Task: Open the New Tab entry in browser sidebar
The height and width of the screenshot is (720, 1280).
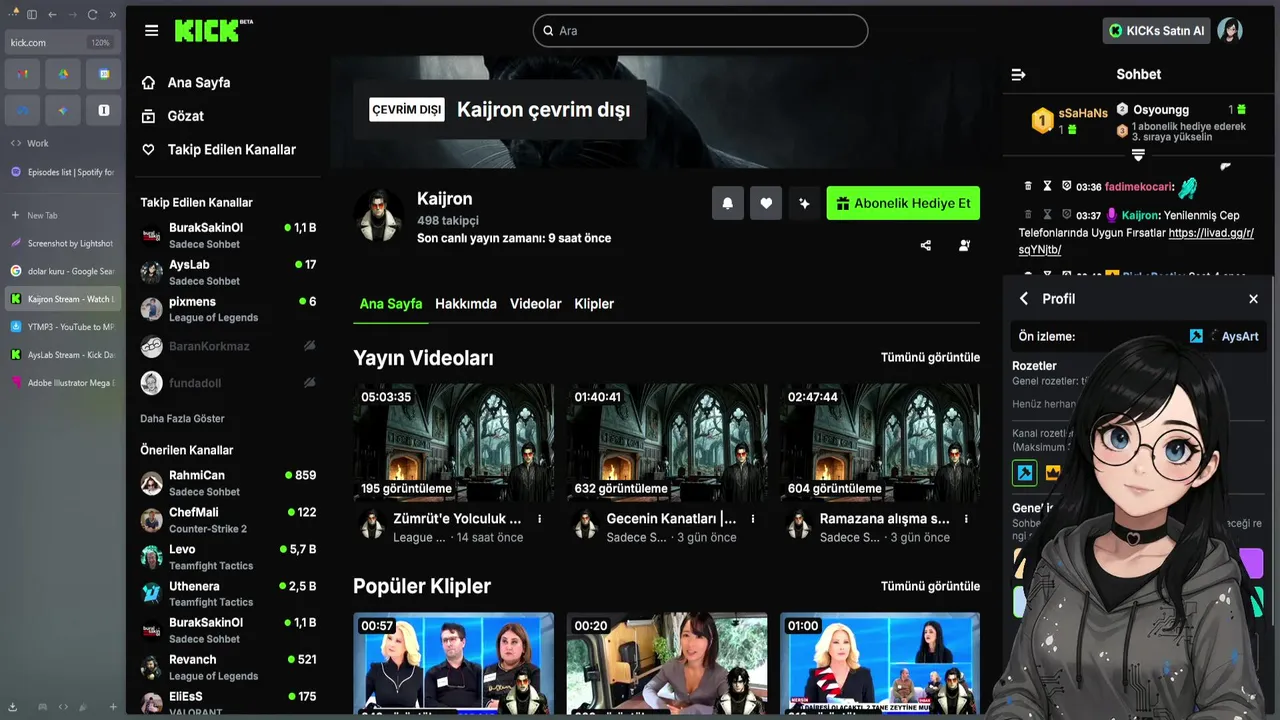Action: pos(62,215)
